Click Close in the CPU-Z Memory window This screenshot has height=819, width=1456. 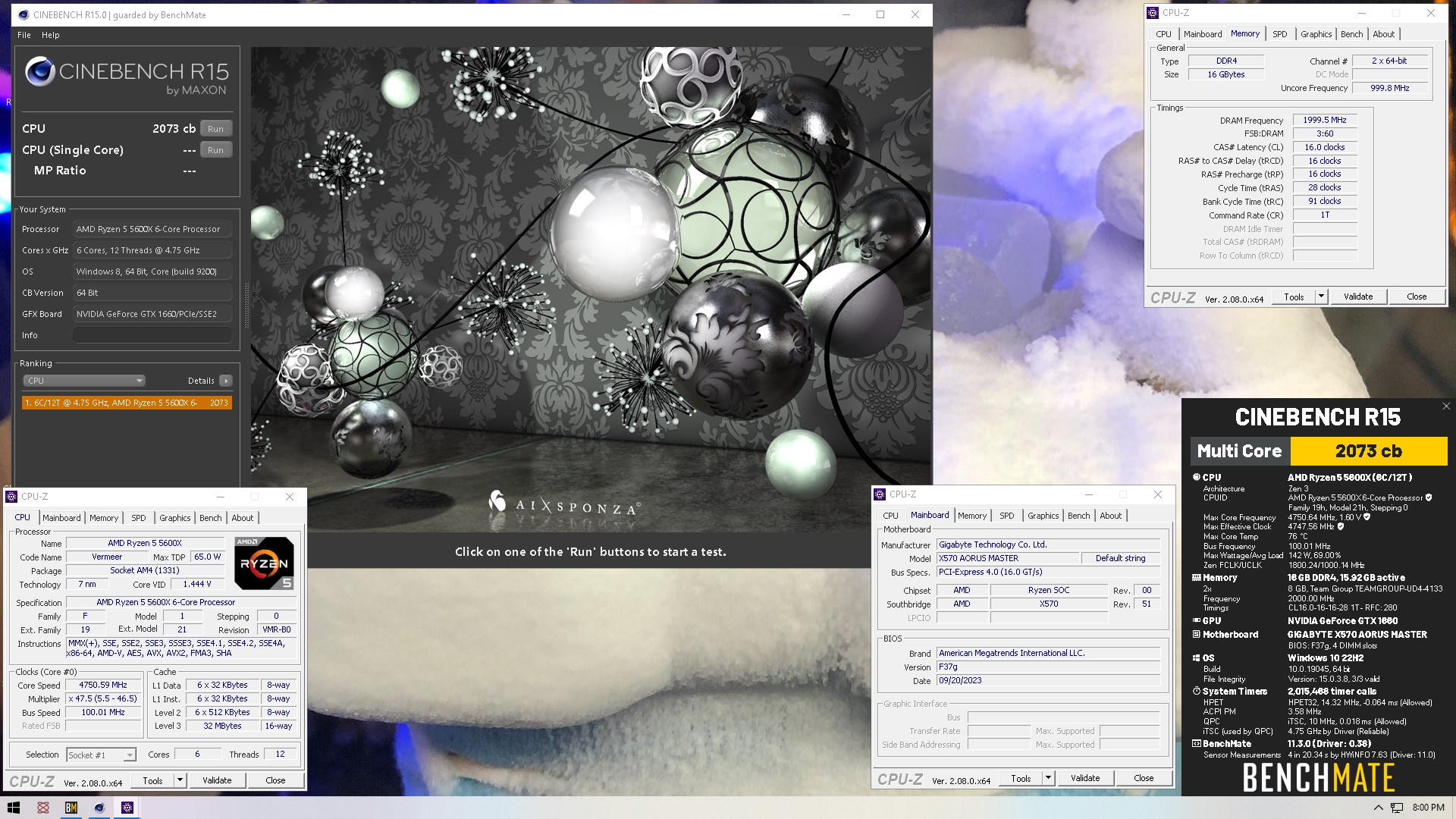[x=1417, y=297]
